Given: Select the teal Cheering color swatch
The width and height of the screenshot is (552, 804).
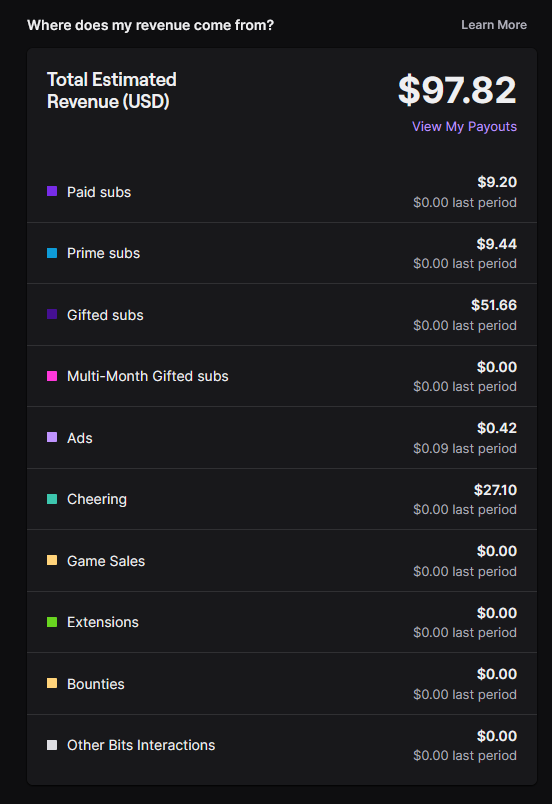Looking at the screenshot, I should click(52, 499).
